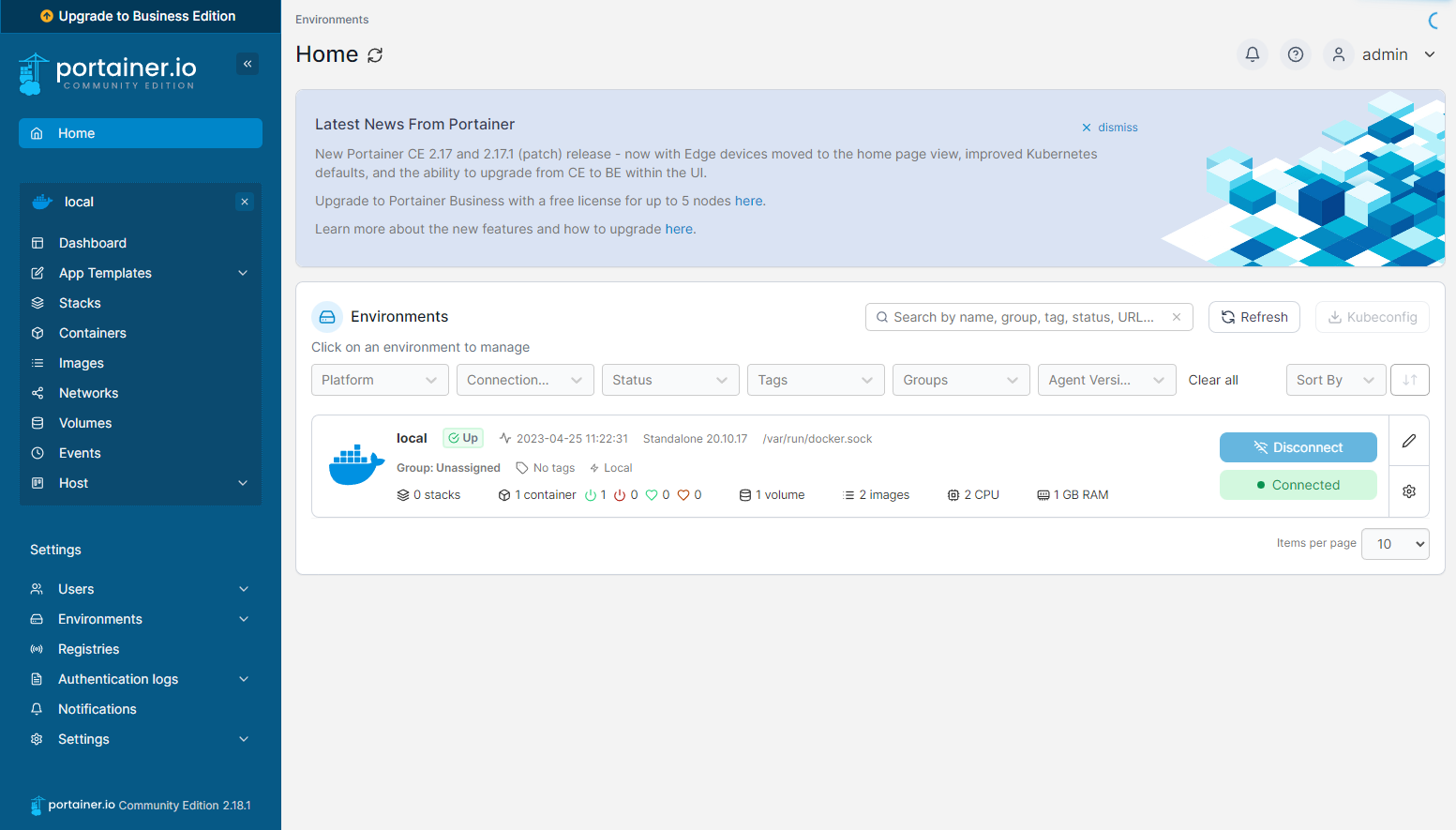Viewport: 1456px width, 830px height.
Task: Click the loading spinner in top-right corner
Action: coord(1433,21)
